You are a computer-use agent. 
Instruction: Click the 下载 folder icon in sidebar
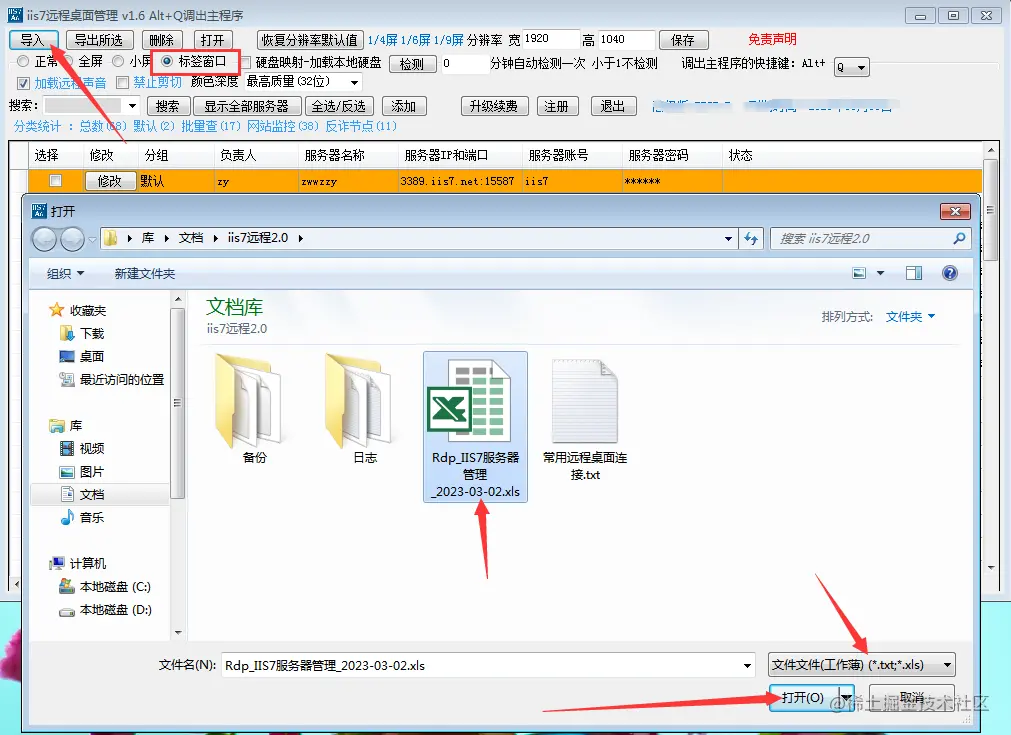coord(66,333)
